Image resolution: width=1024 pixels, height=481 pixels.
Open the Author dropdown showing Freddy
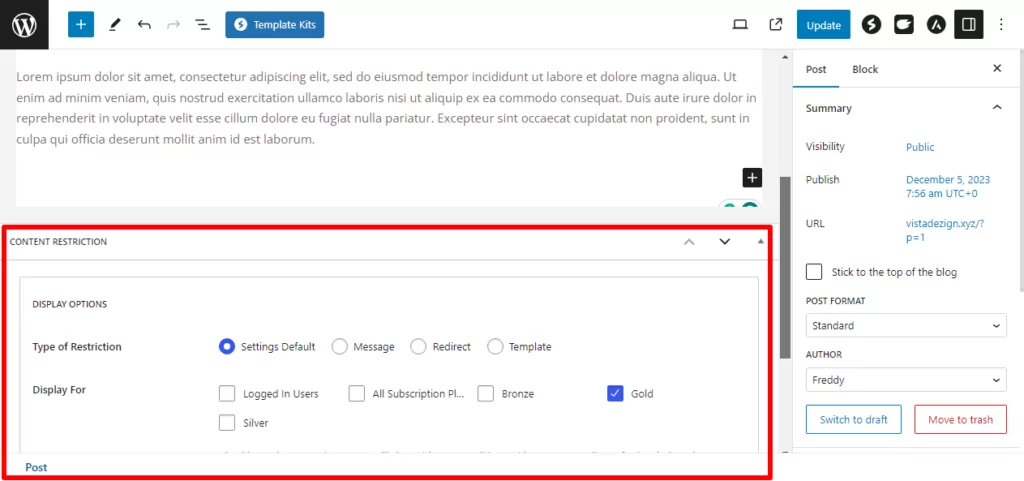(x=906, y=380)
